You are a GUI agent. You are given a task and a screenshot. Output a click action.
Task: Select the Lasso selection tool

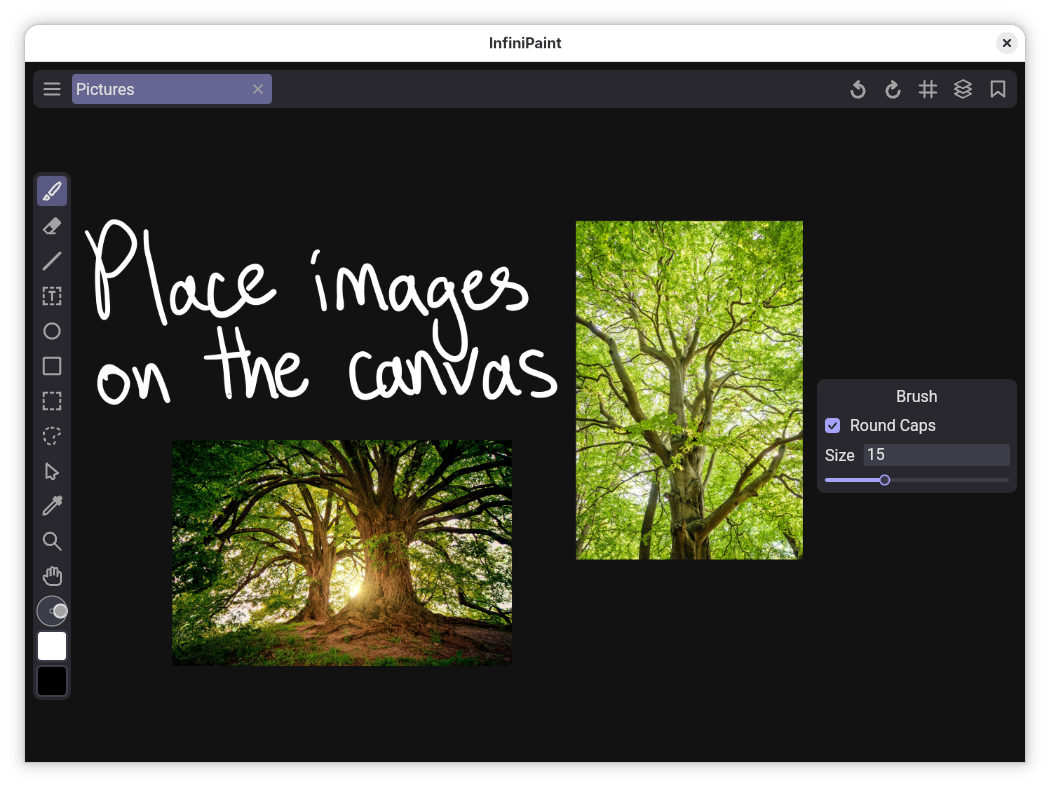[x=52, y=436]
